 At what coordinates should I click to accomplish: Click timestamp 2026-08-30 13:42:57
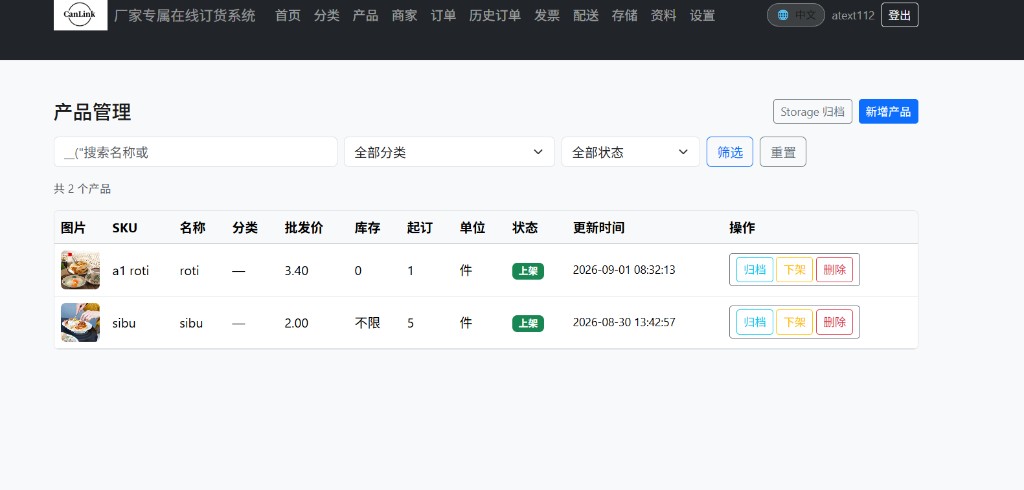[x=624, y=322]
